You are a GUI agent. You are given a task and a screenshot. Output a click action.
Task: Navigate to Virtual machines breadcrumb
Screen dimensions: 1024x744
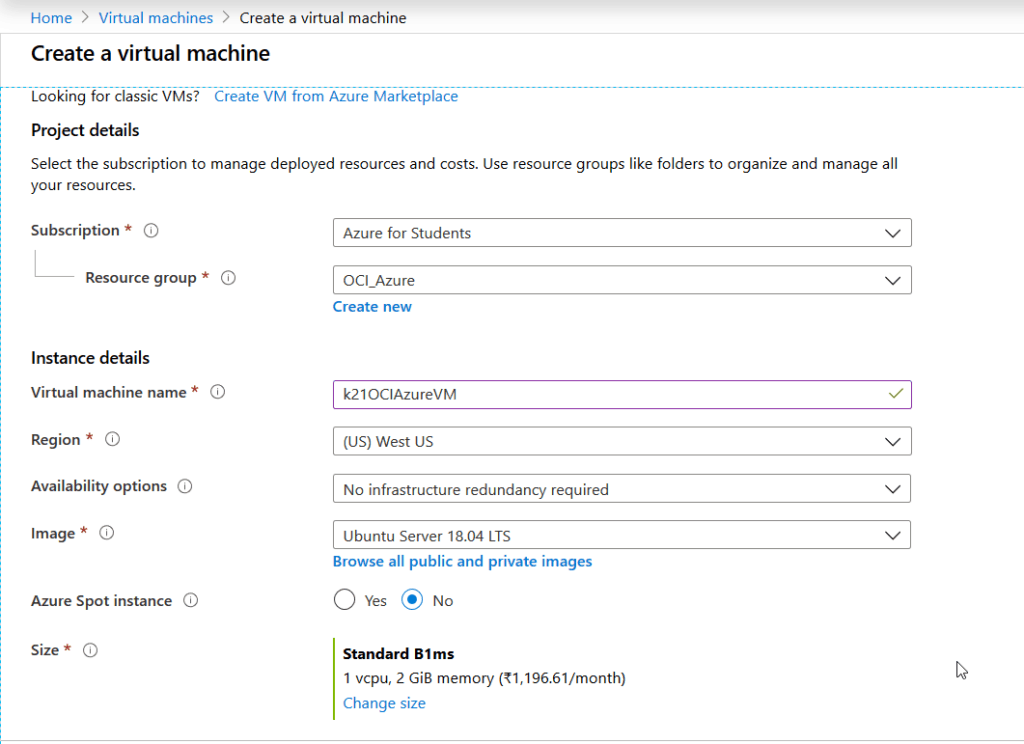point(156,18)
